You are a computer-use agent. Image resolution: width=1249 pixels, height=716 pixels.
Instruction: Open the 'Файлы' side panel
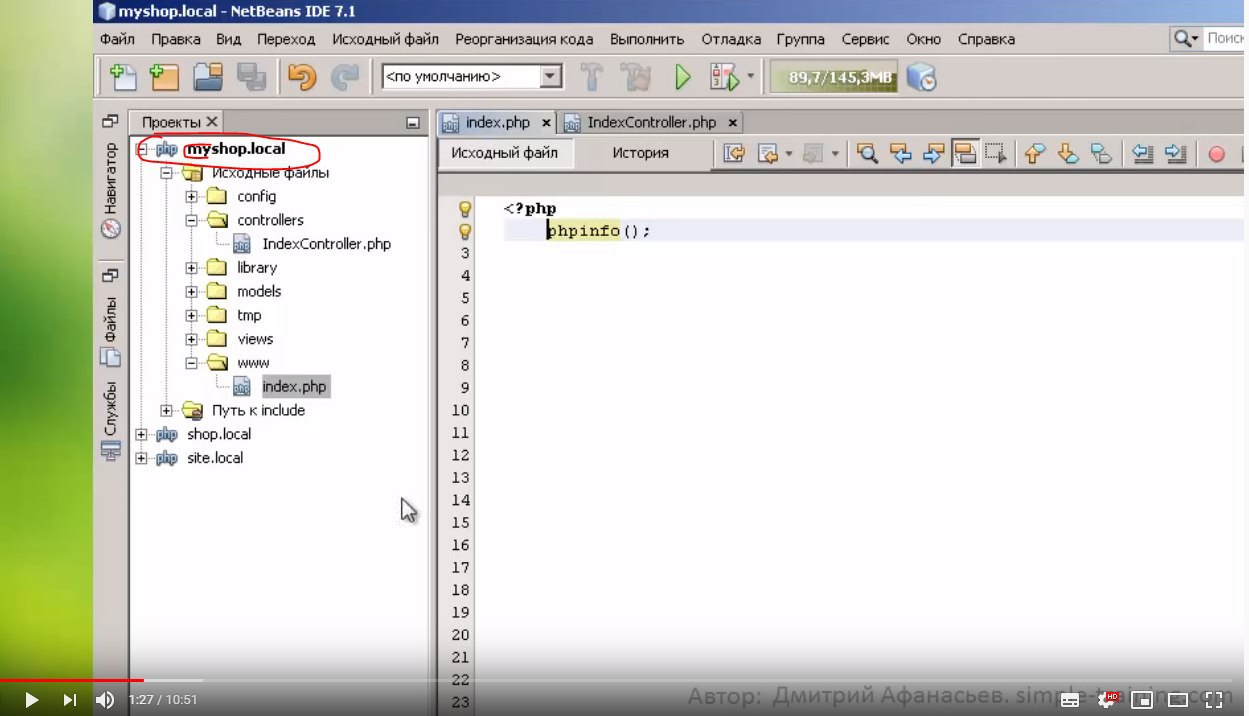(x=111, y=330)
